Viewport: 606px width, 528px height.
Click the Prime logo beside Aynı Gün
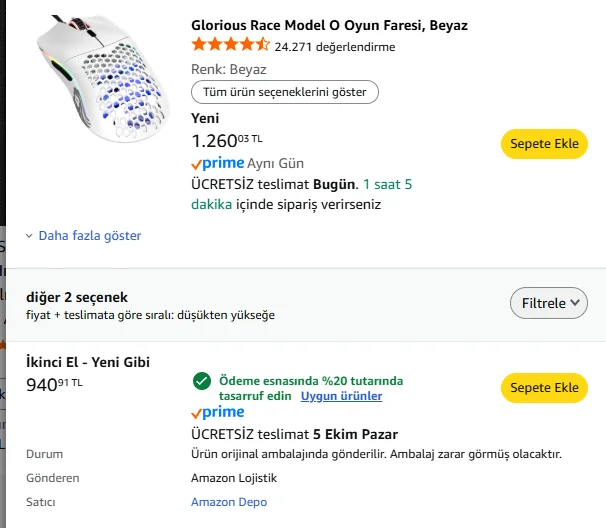coord(217,163)
